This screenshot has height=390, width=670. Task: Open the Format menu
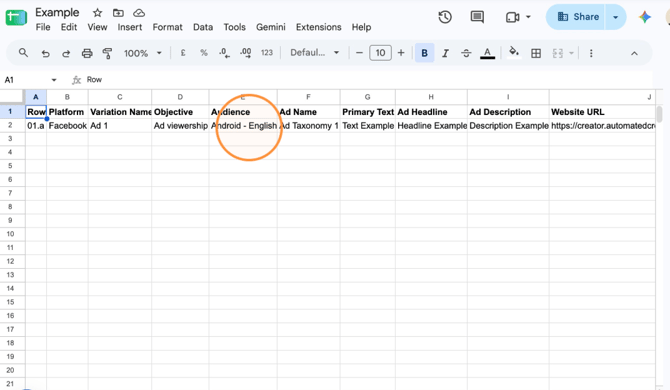[x=168, y=27]
